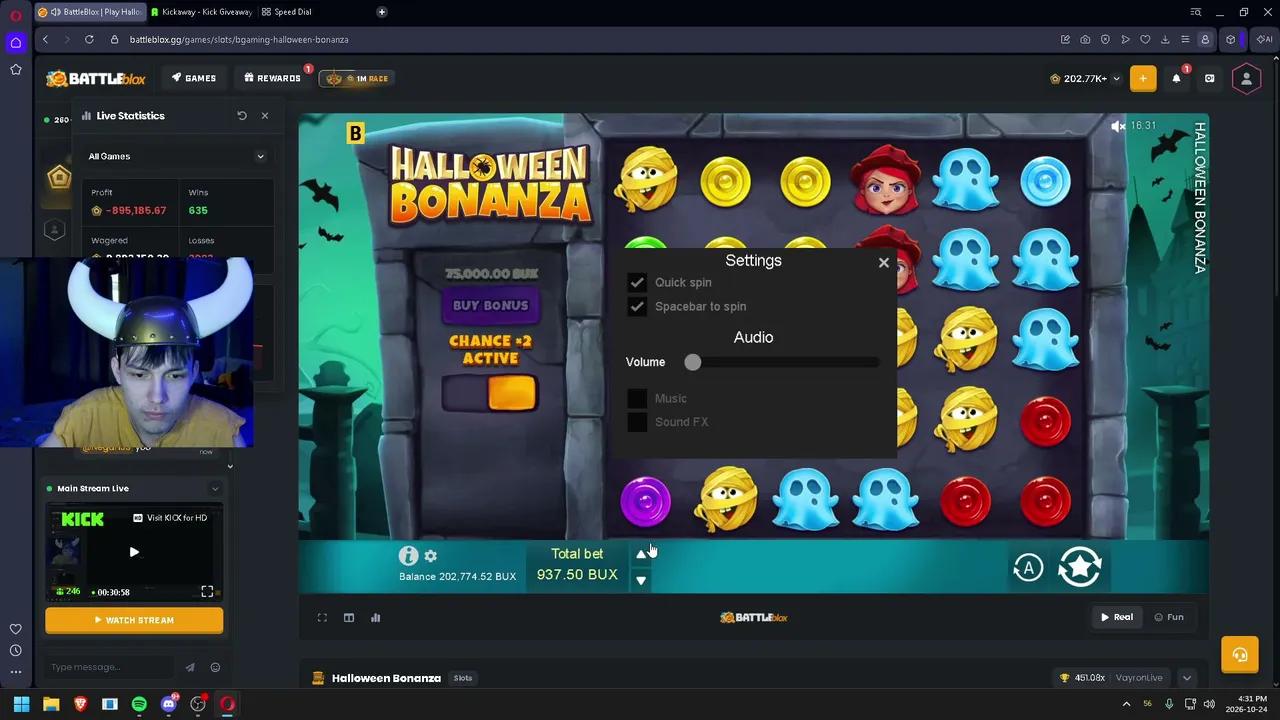Show hidden system tray icons
The height and width of the screenshot is (720, 1280).
click(1126, 704)
